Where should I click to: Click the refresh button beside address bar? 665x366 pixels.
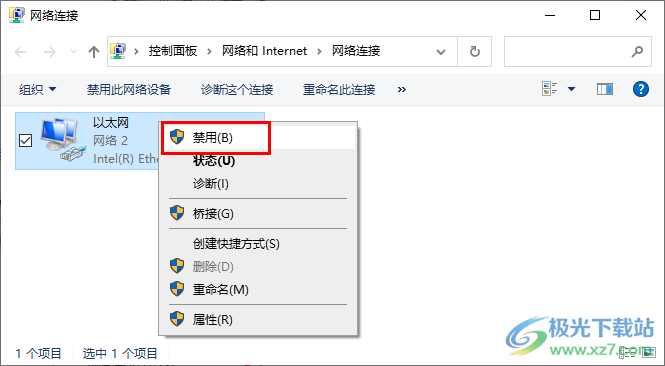[x=475, y=52]
